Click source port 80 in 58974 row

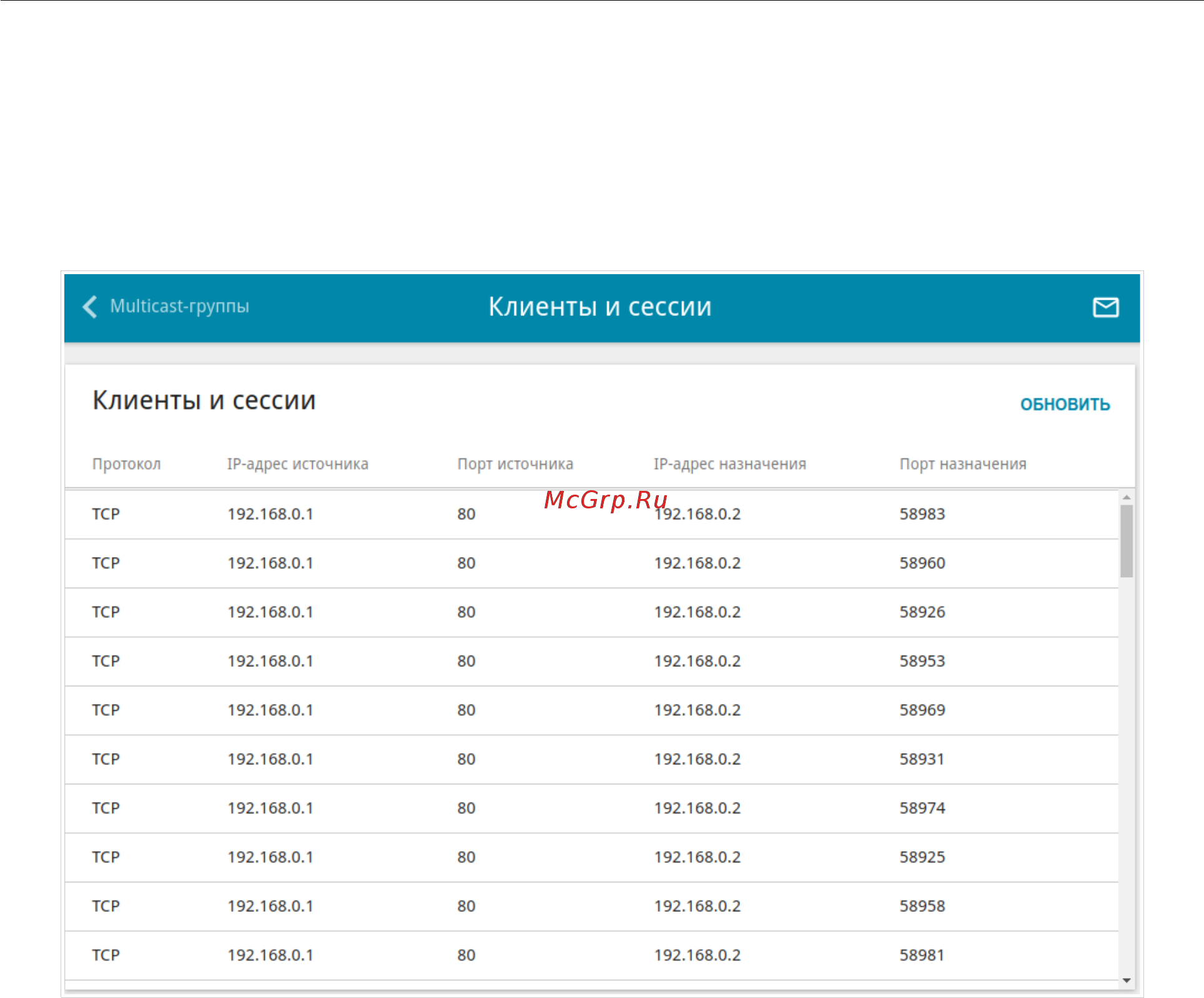[x=466, y=808]
